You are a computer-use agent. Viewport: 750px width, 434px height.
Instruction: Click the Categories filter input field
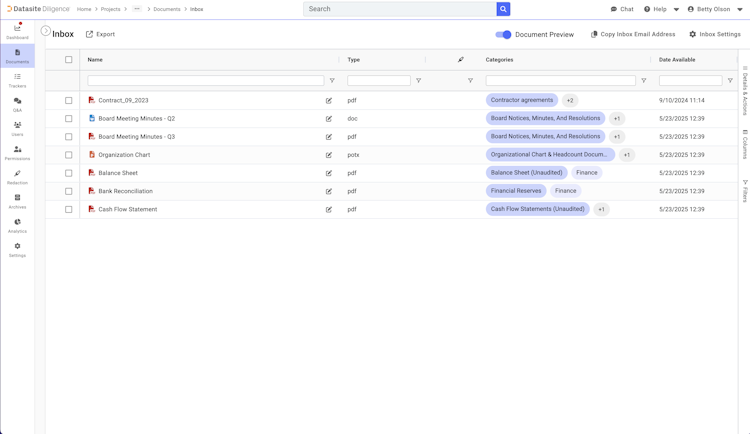pos(560,81)
